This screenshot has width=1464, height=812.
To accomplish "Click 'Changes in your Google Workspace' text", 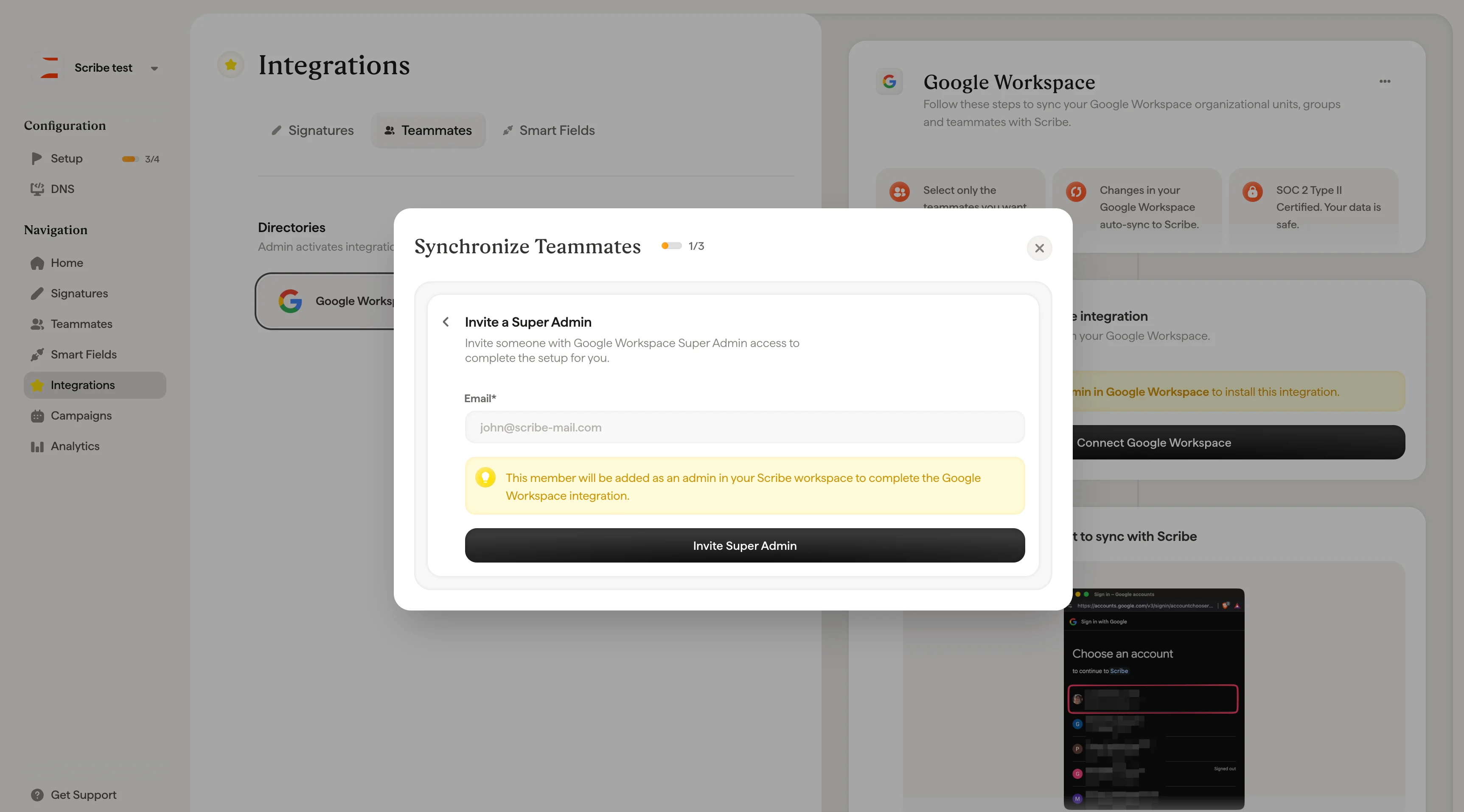I will 1149,207.
